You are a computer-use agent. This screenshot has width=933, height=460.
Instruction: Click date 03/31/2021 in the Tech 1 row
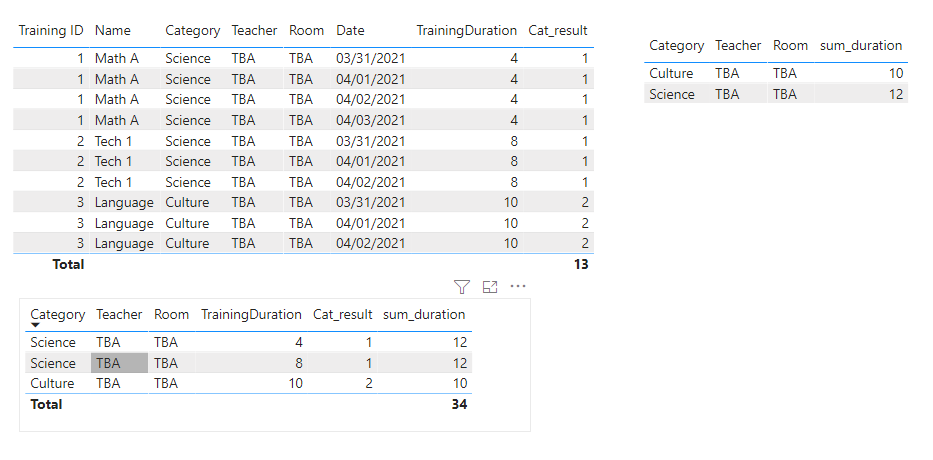click(371, 141)
